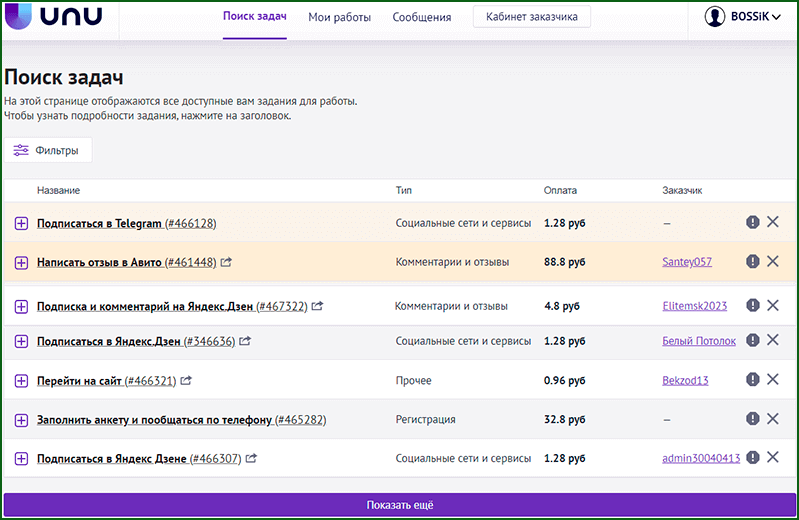The image size is (799, 520).
Task: Open customer profile Белый Потолок
Action: point(699,341)
